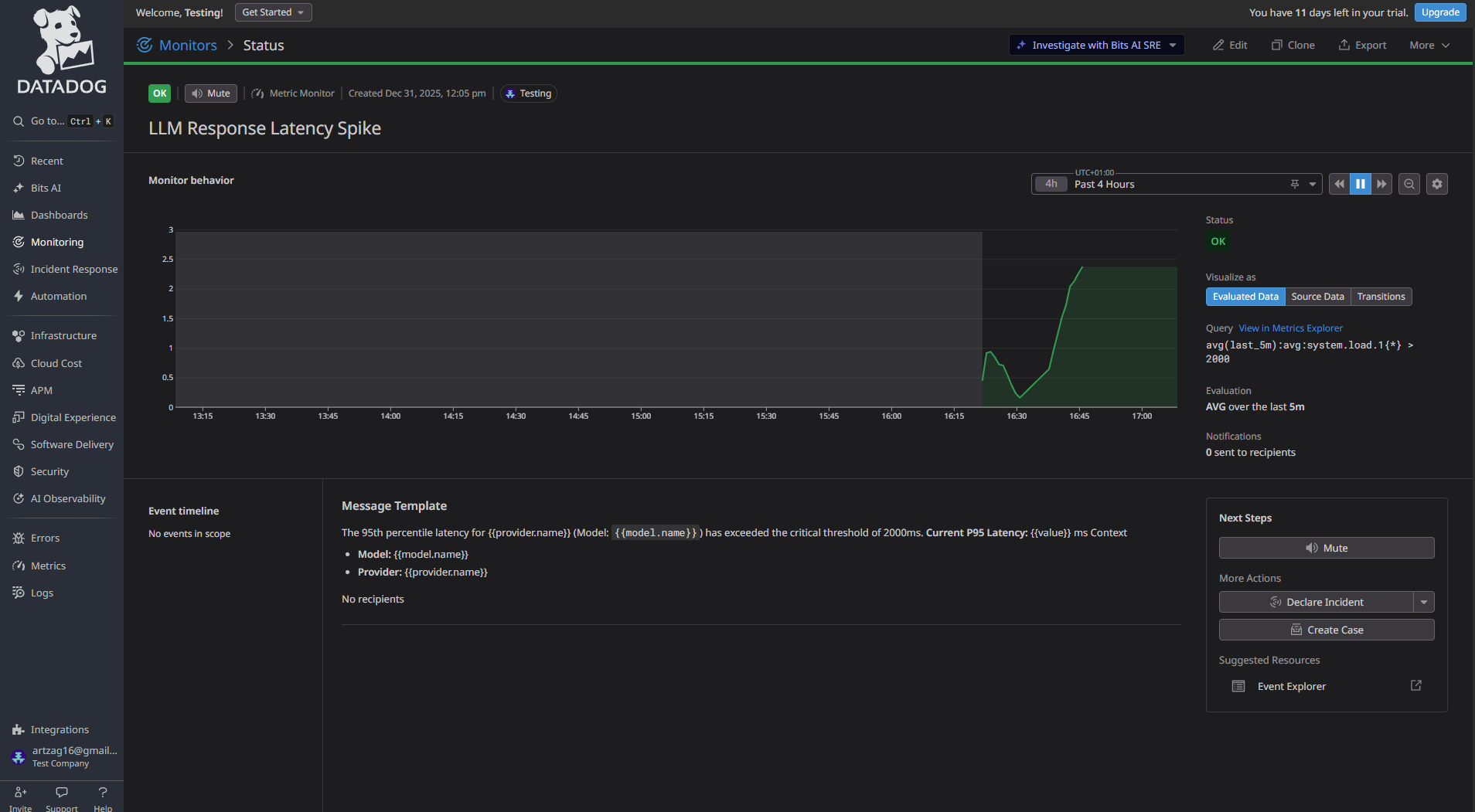
Task: Click the Security shield icon
Action: pyautogui.click(x=19, y=471)
